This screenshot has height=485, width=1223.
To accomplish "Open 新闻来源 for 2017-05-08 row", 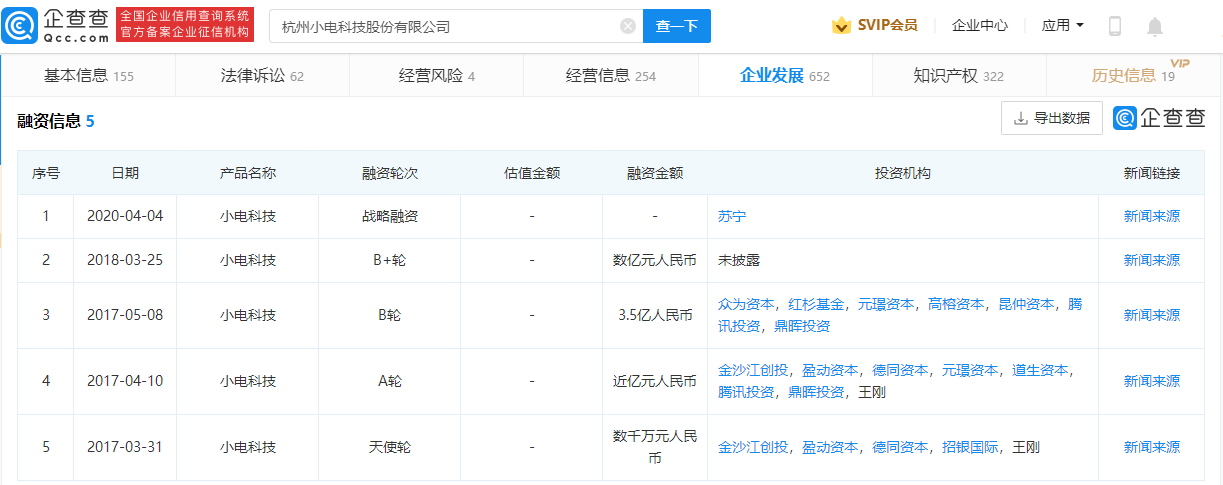I will pyautogui.click(x=1151, y=315).
